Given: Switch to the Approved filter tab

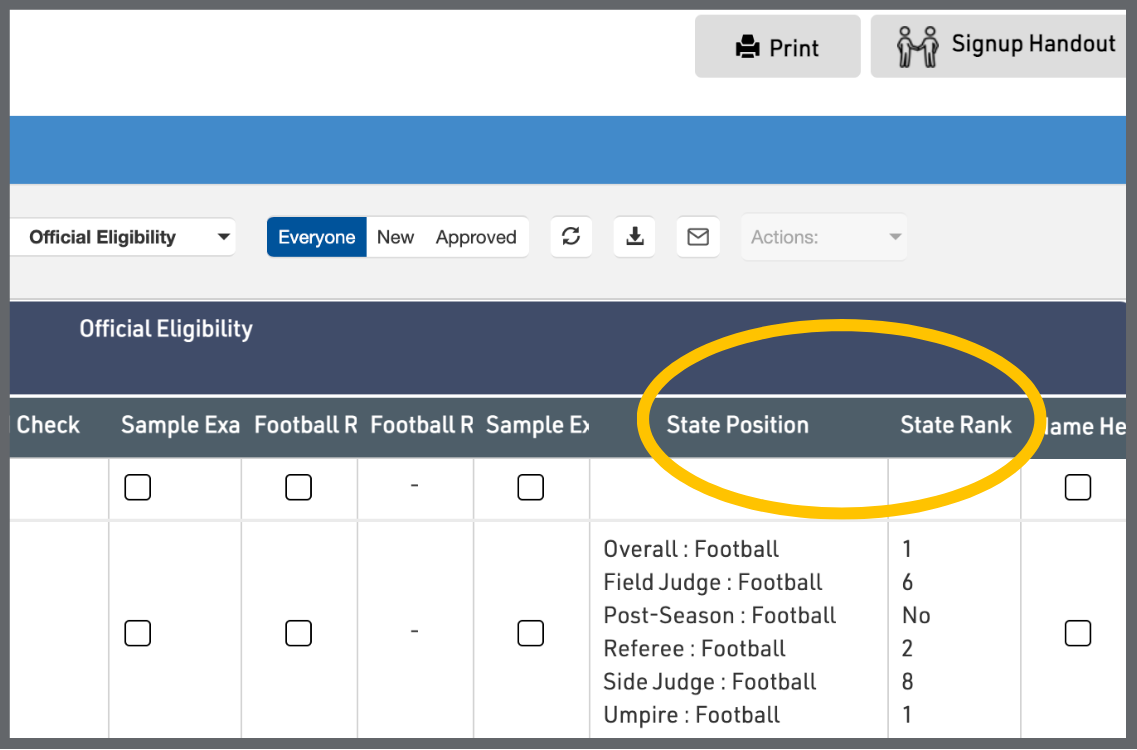Looking at the screenshot, I should click(x=476, y=237).
